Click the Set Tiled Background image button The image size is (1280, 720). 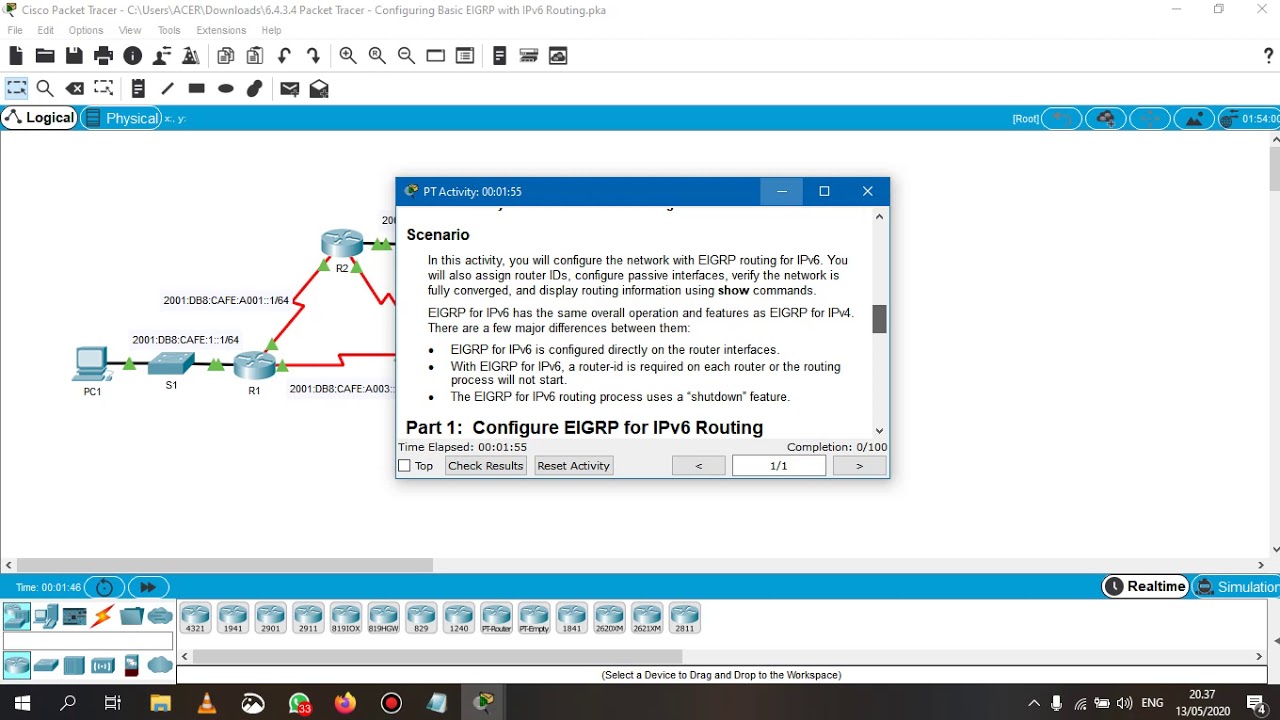pyautogui.click(x=1194, y=119)
